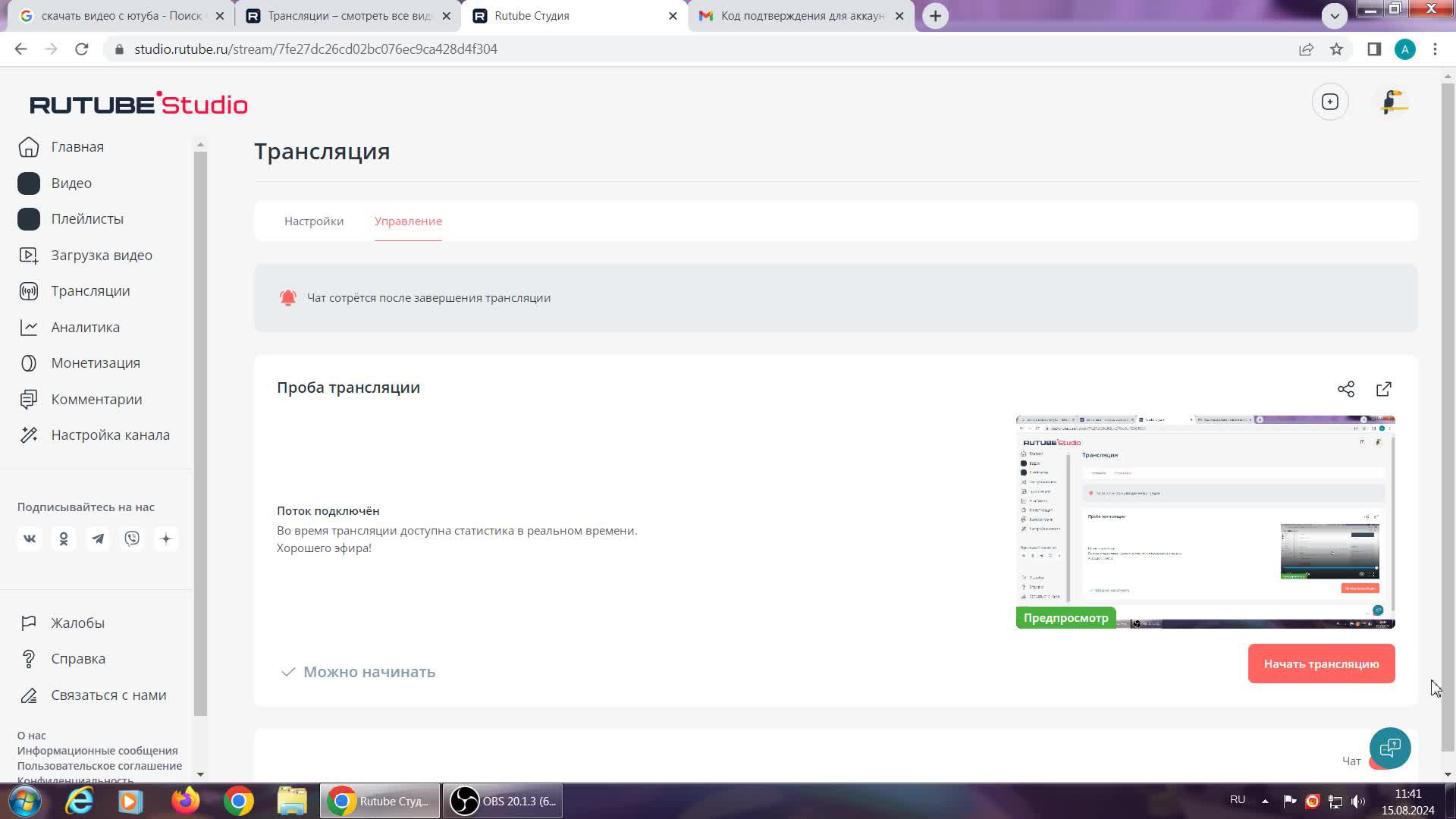
Task: Open the Плейлисты section icon
Action: click(x=29, y=219)
